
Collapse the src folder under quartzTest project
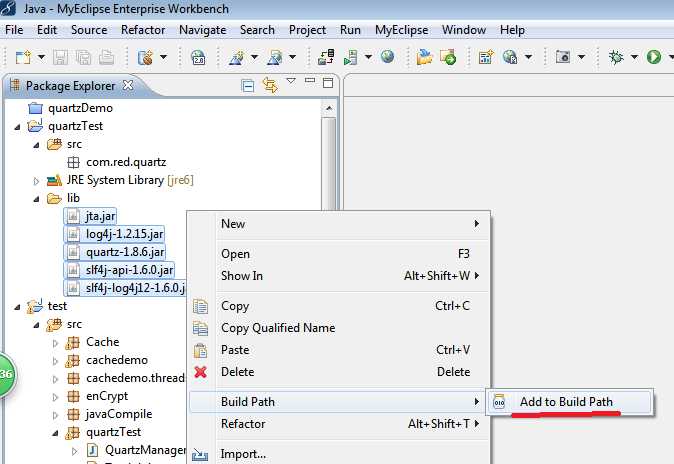[37, 145]
